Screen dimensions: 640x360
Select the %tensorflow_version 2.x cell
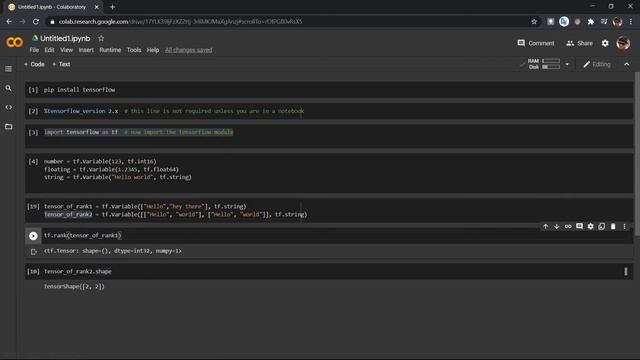tap(329, 111)
